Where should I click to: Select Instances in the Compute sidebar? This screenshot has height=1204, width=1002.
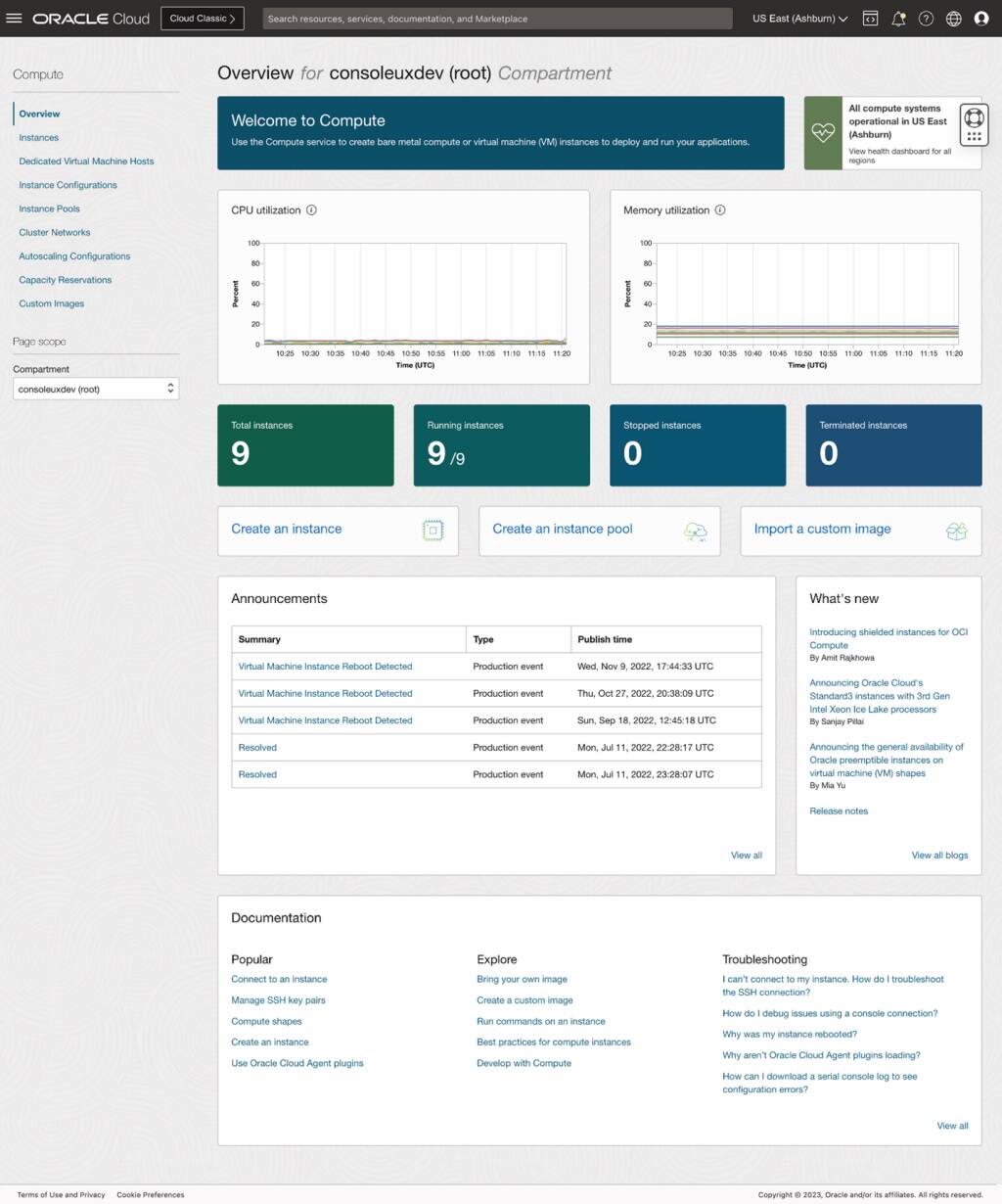[x=39, y=137]
